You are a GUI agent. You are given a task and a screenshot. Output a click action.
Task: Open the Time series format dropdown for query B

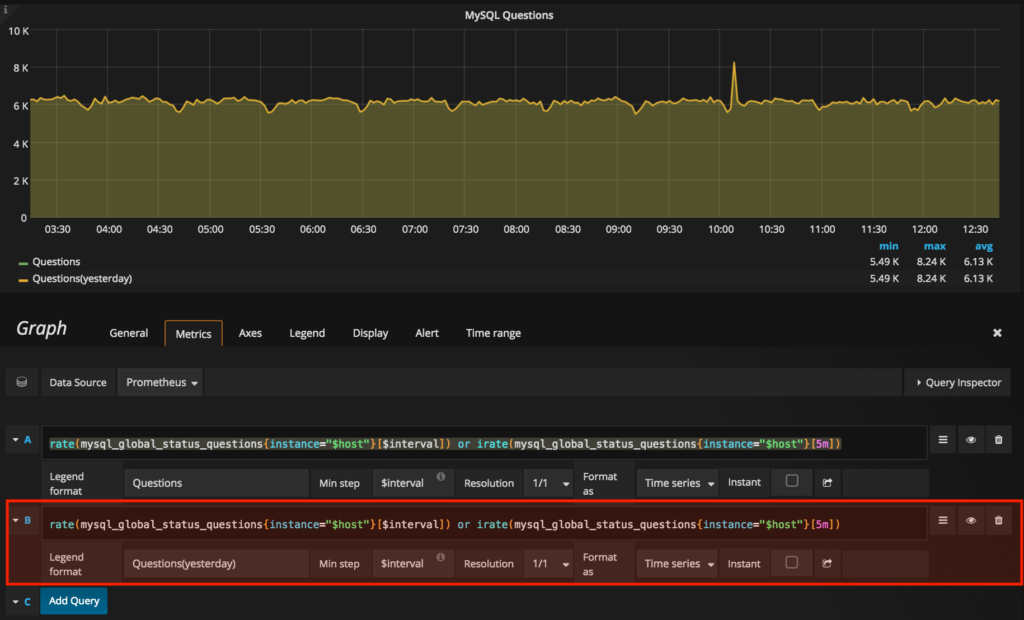point(677,563)
